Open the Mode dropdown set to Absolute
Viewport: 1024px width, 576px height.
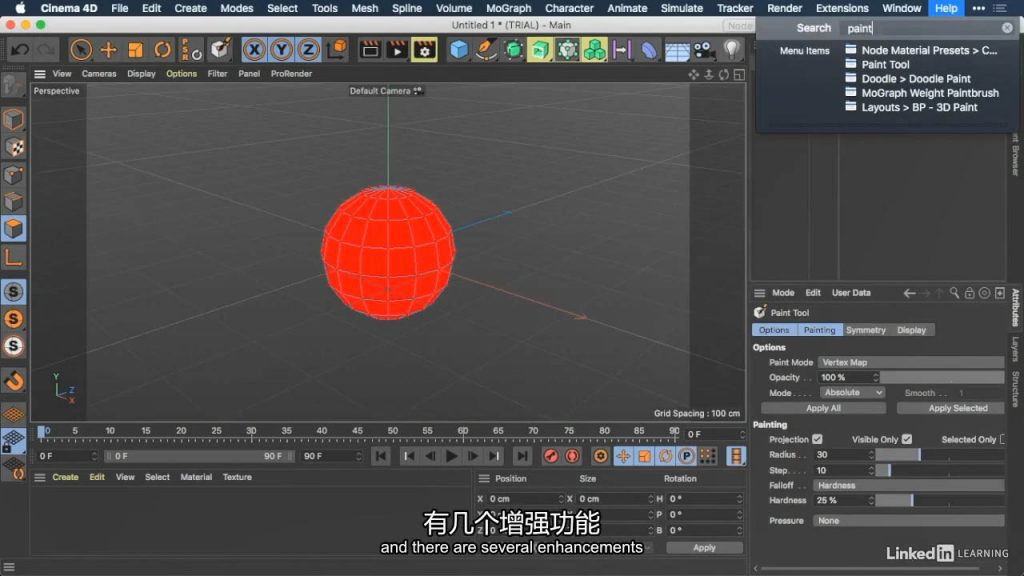[x=852, y=392]
